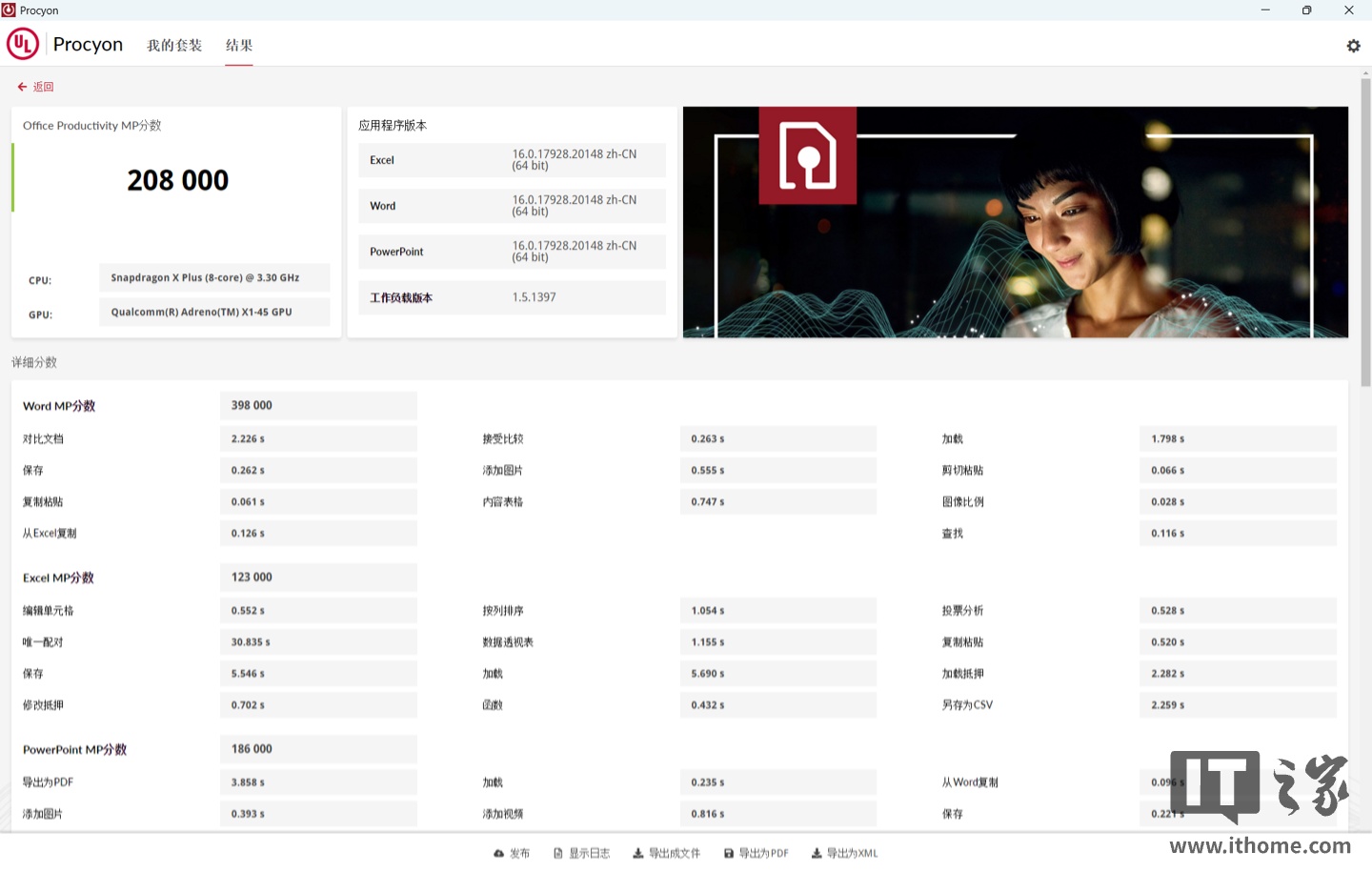This screenshot has height=872, width=1372.
Task: Click the Procyon title text
Action: point(88,45)
